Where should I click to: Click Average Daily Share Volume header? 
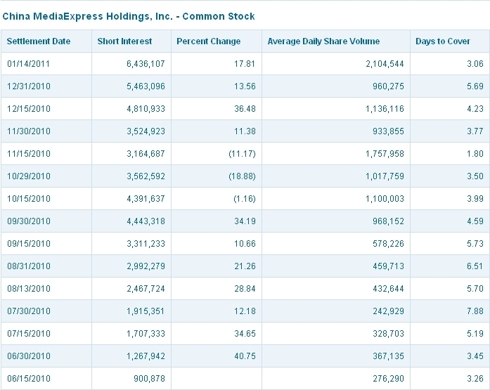click(x=323, y=41)
